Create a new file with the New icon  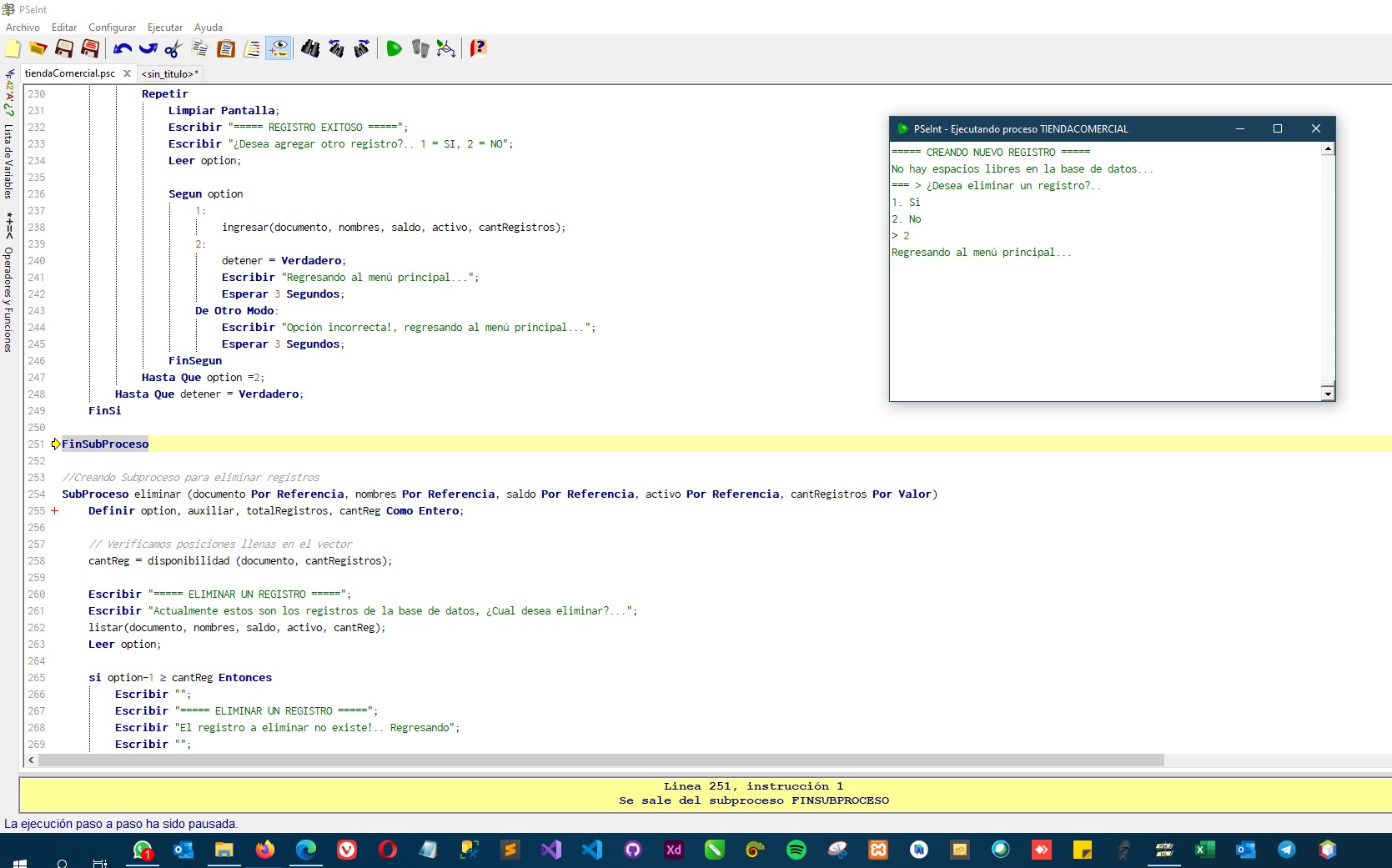13,48
